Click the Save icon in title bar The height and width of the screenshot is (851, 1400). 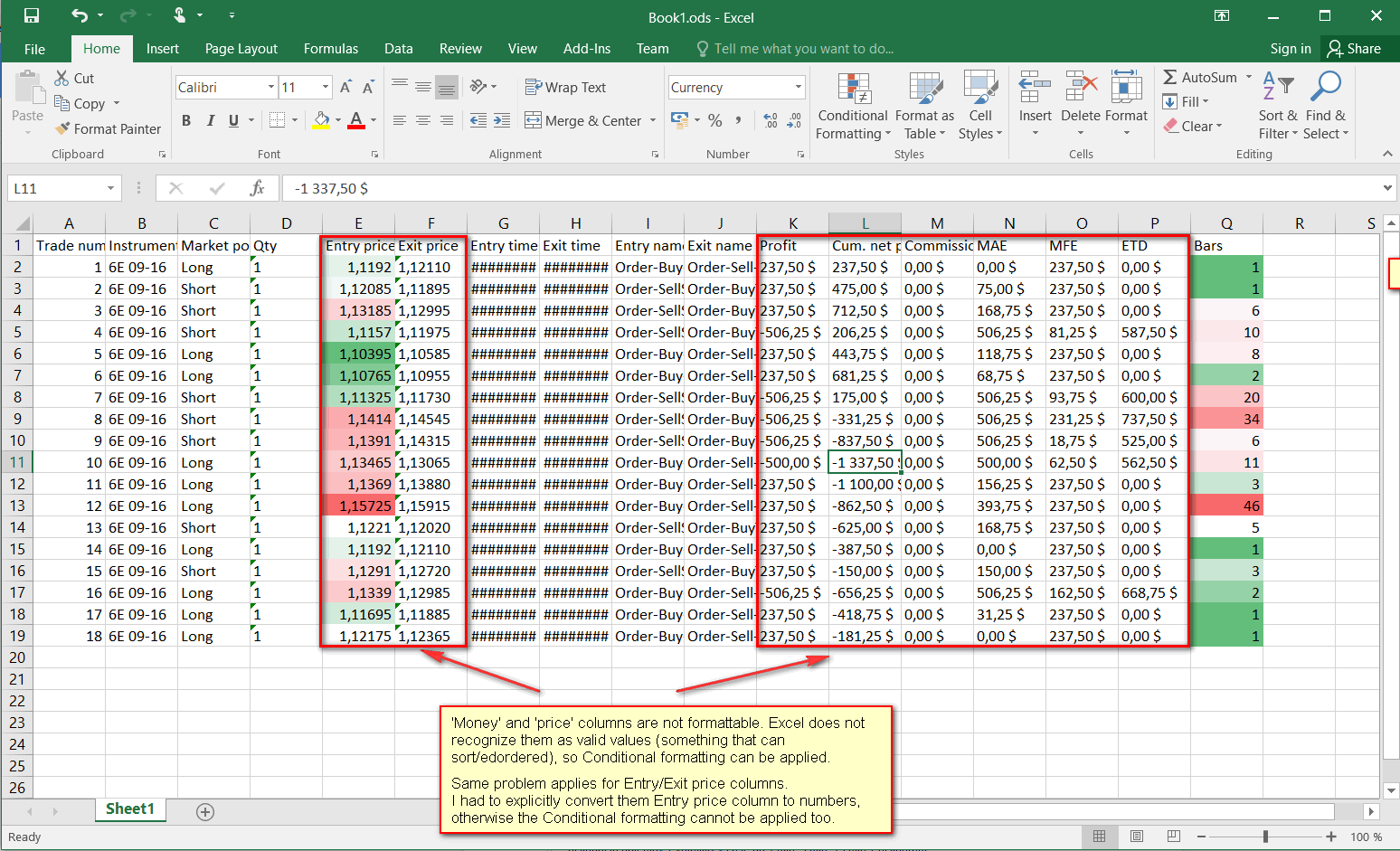[32, 15]
